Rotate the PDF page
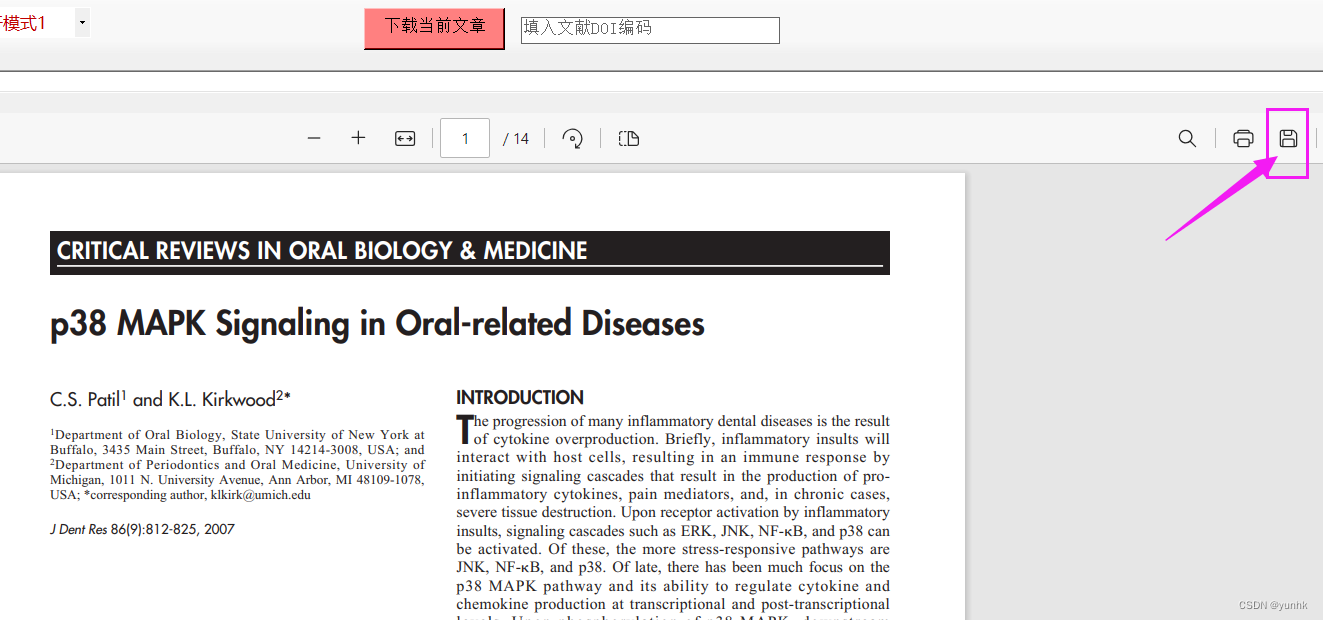Viewport: 1323px width, 620px height. coord(573,139)
